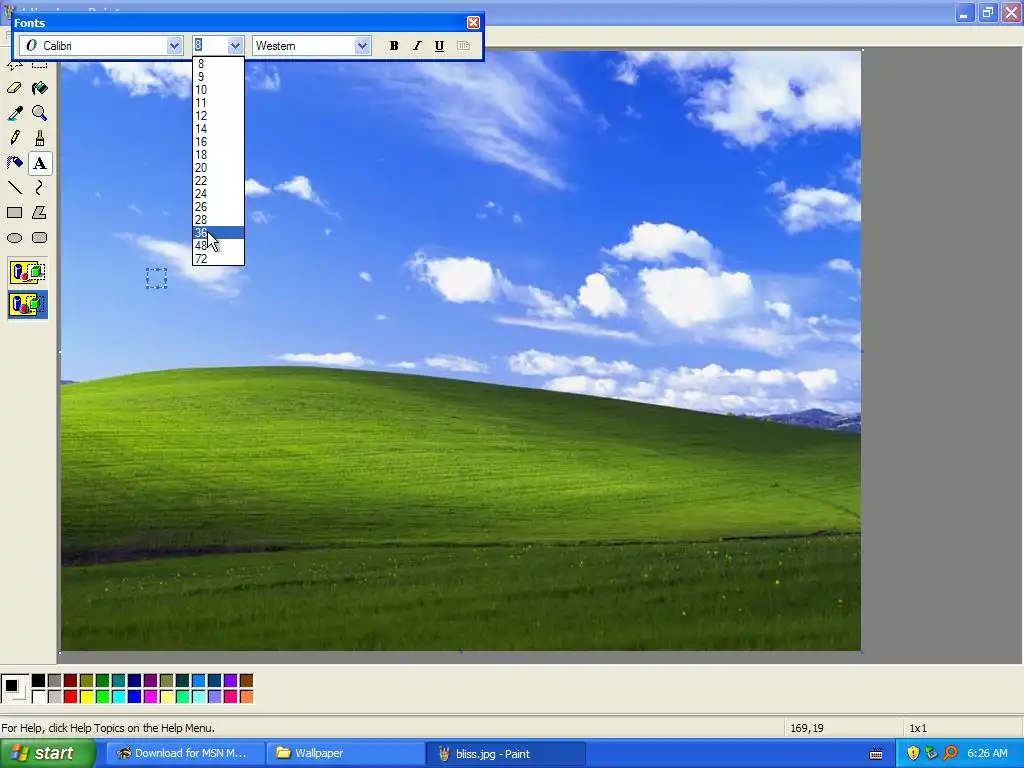Collapse the font size dropdown arrow

(235, 46)
